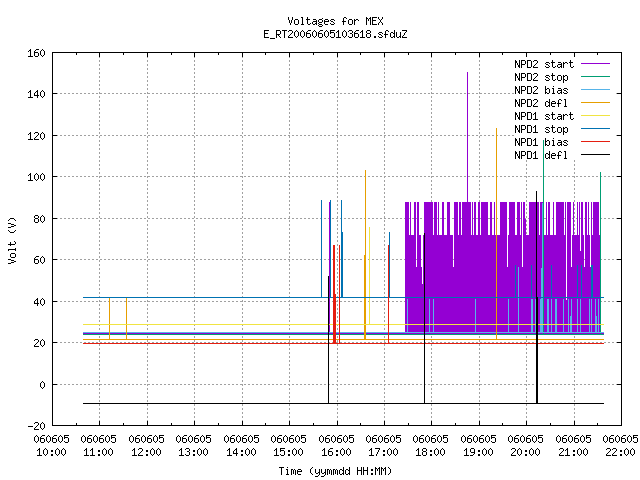Click the 'NPD2 start' legend label
The width and height of the screenshot is (640, 480).
coord(544,64)
